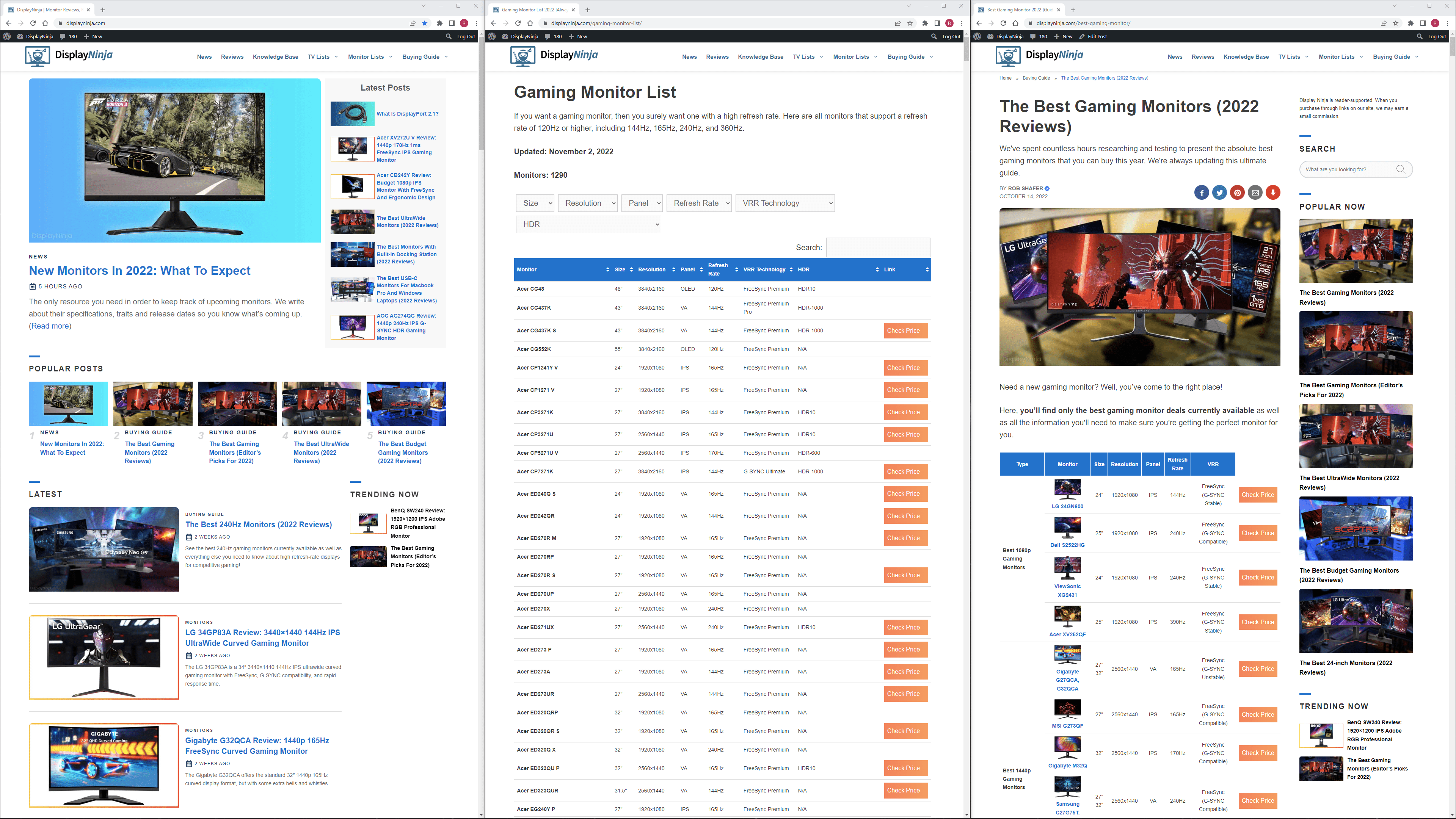Bookmark displayninja.com with the blue star icon
The height and width of the screenshot is (819, 1456).
pos(425,23)
